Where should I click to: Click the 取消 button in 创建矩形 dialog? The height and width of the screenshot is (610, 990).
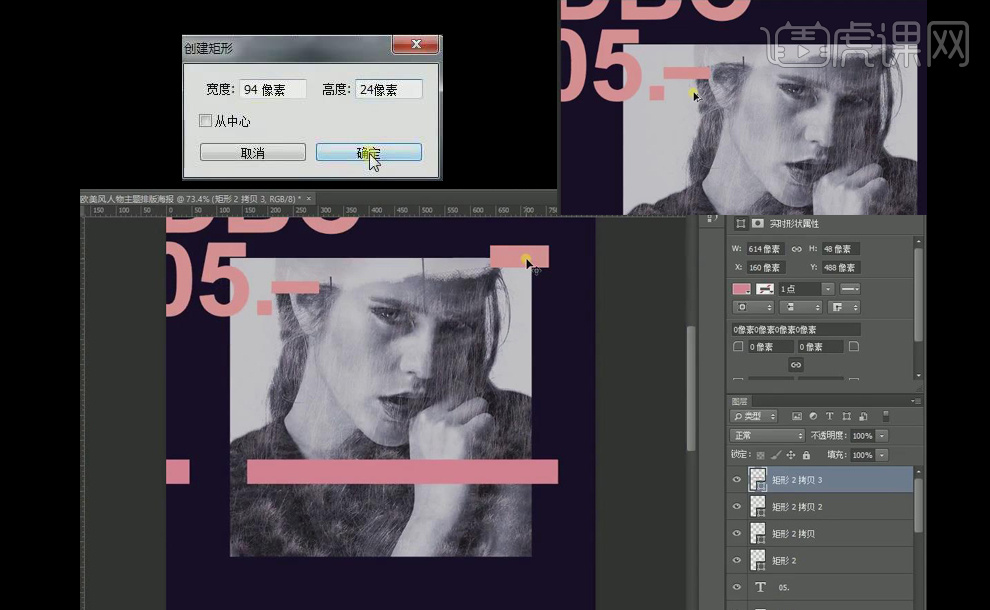coord(253,152)
